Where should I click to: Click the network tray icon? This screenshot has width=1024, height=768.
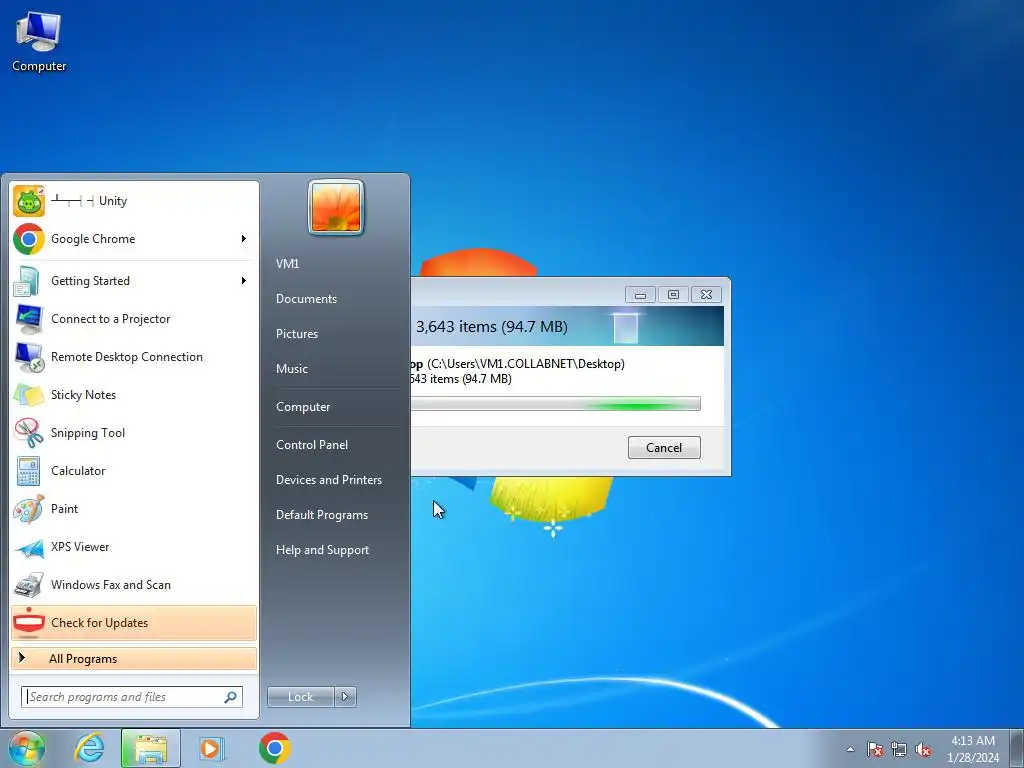pyautogui.click(x=899, y=750)
